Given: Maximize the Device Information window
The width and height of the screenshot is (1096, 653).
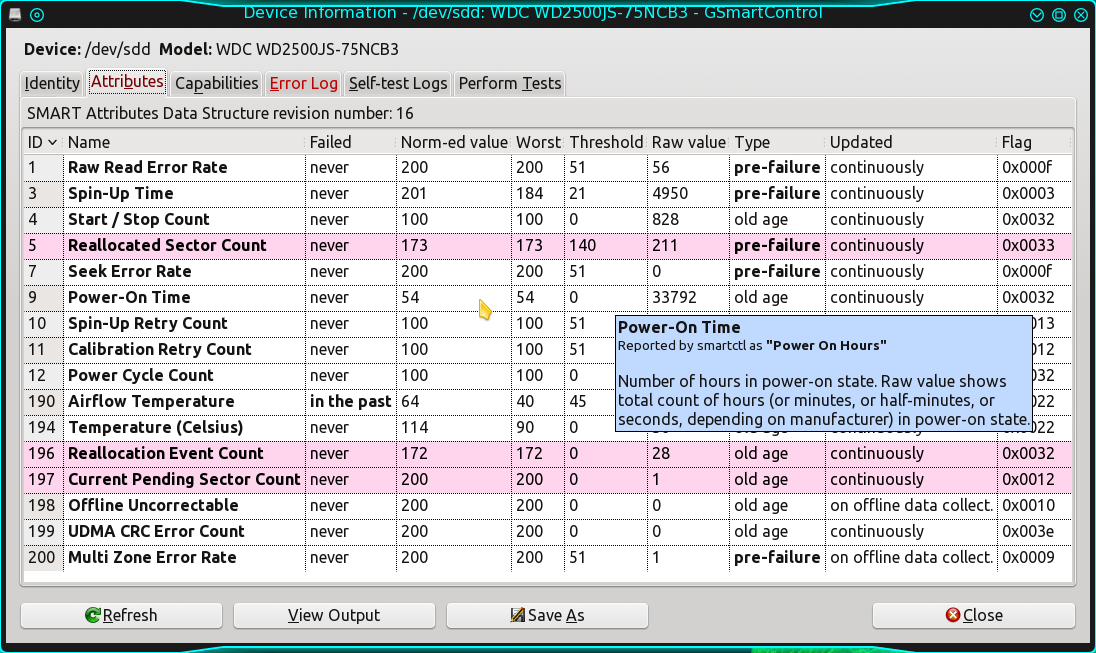Looking at the screenshot, I should (1059, 15).
